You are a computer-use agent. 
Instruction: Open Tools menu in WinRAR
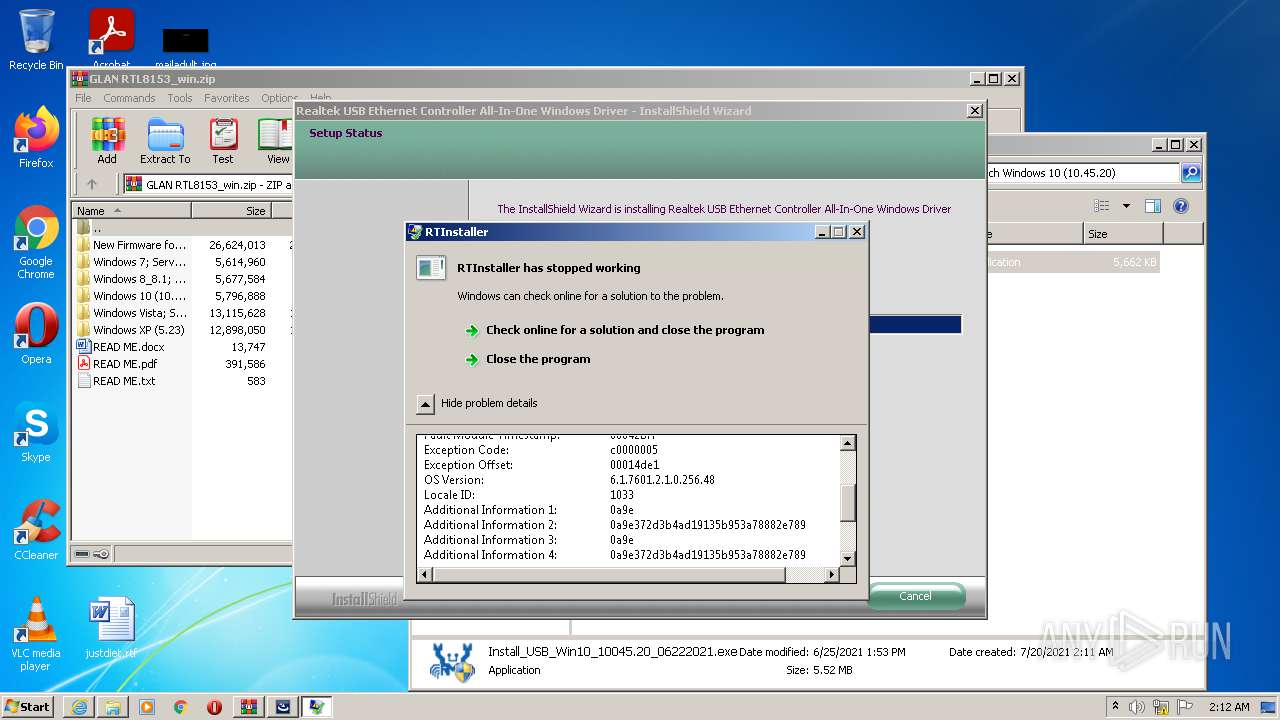(180, 98)
